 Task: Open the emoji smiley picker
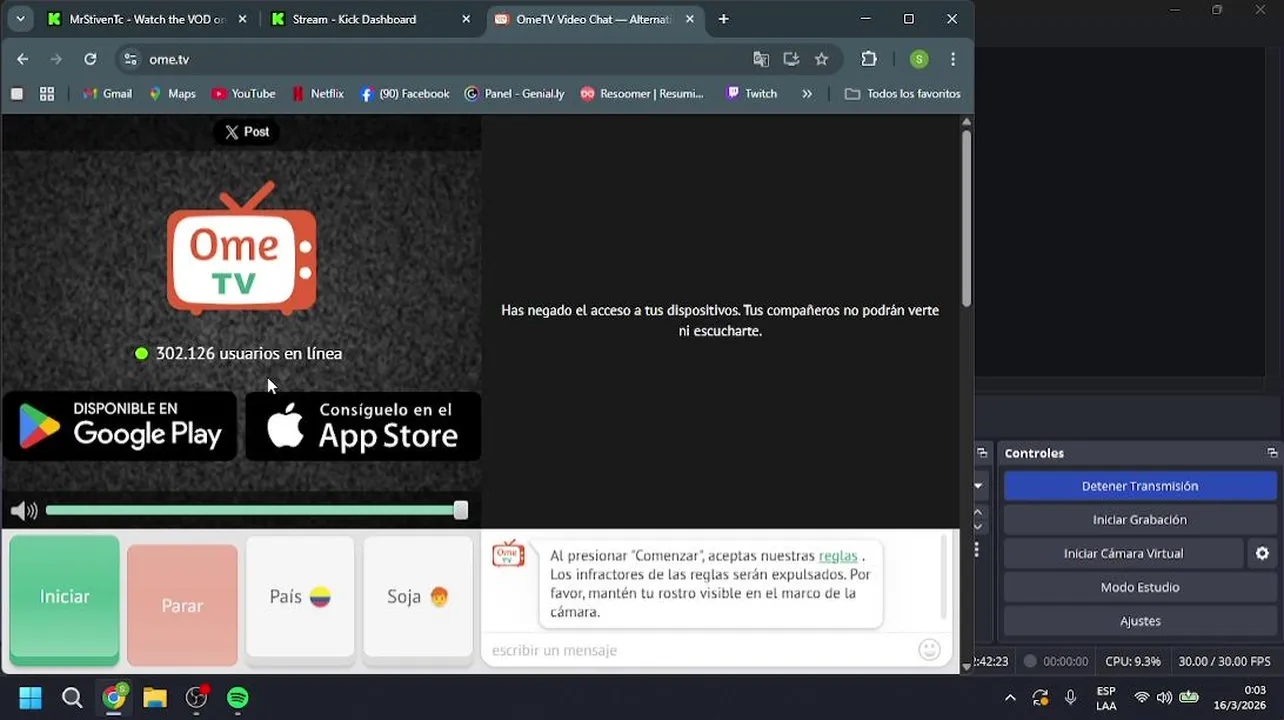[930, 650]
